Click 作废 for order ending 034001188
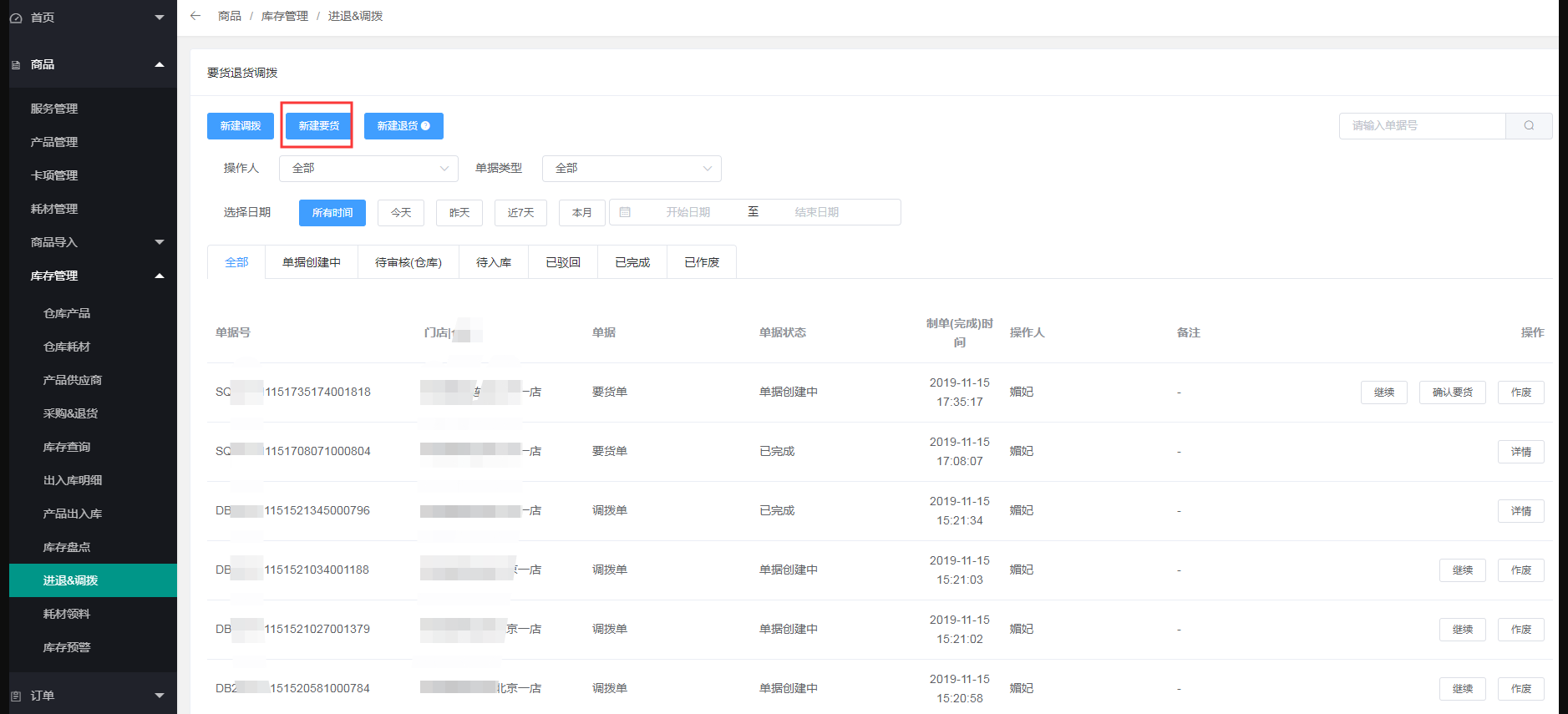 coord(1521,570)
